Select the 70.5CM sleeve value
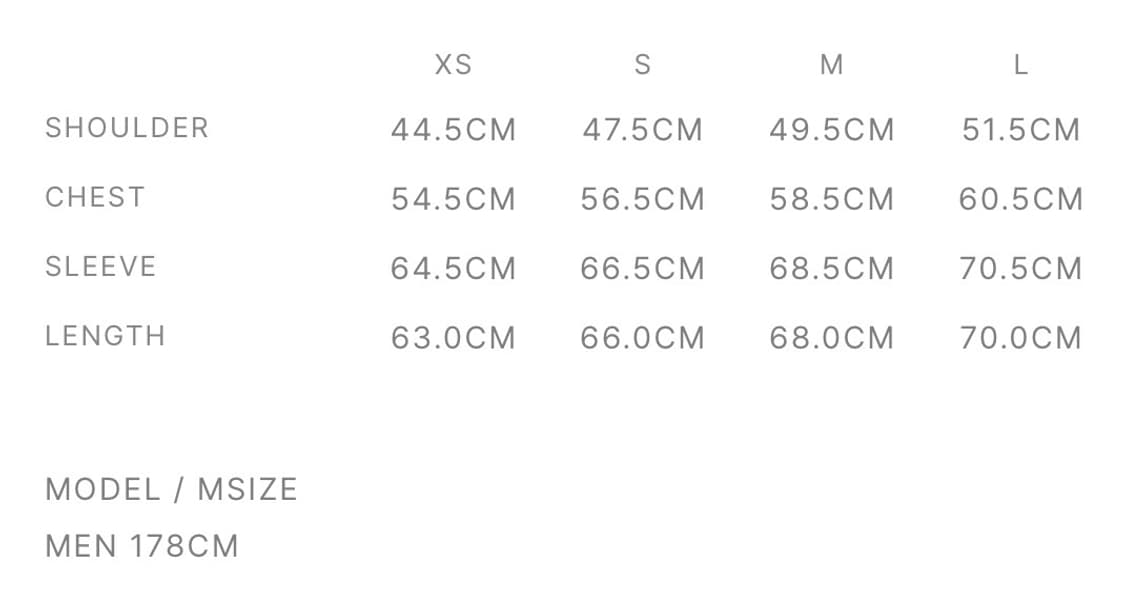 pos(1020,268)
